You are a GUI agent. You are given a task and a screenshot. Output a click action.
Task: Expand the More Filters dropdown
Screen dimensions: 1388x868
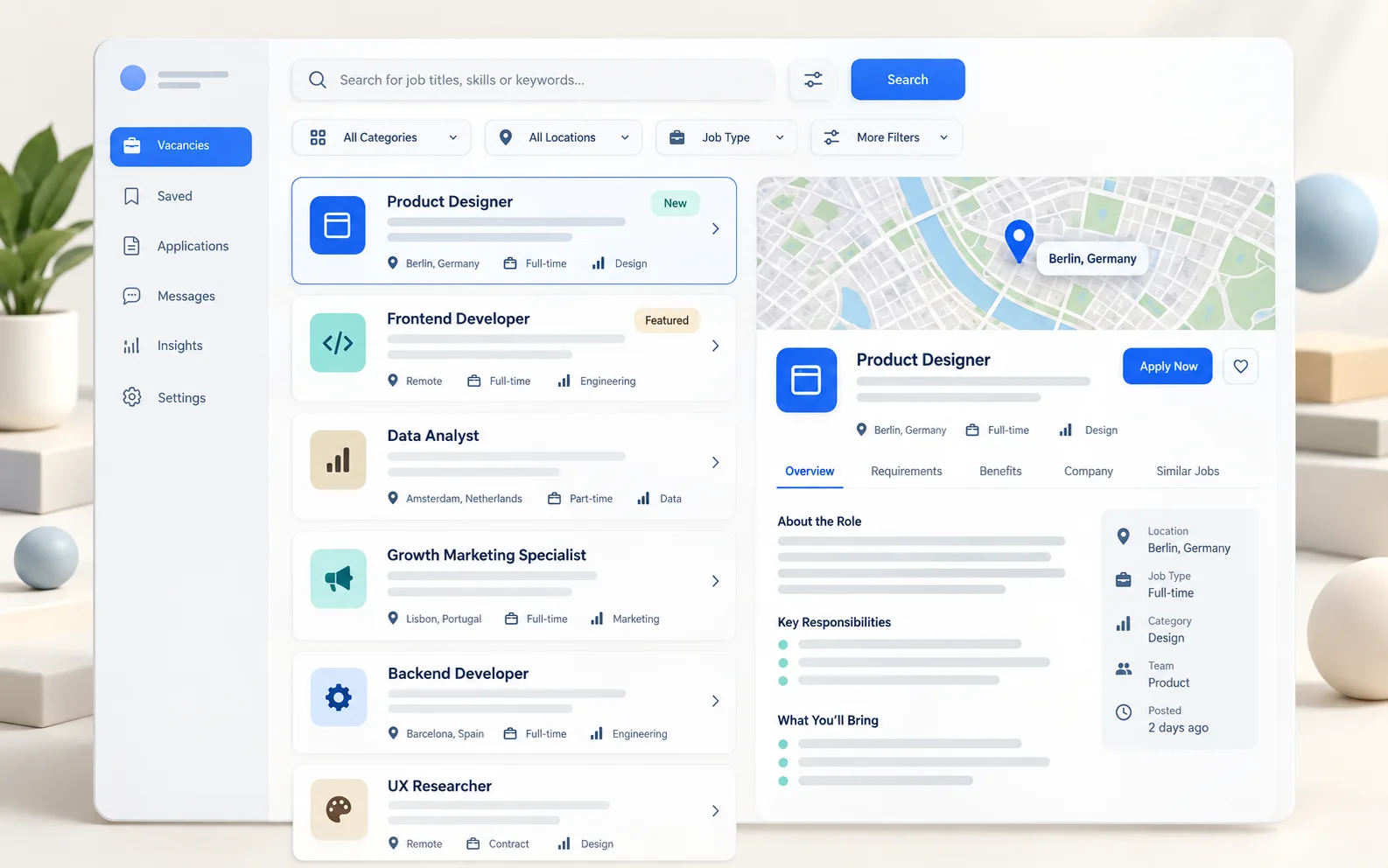pos(887,137)
